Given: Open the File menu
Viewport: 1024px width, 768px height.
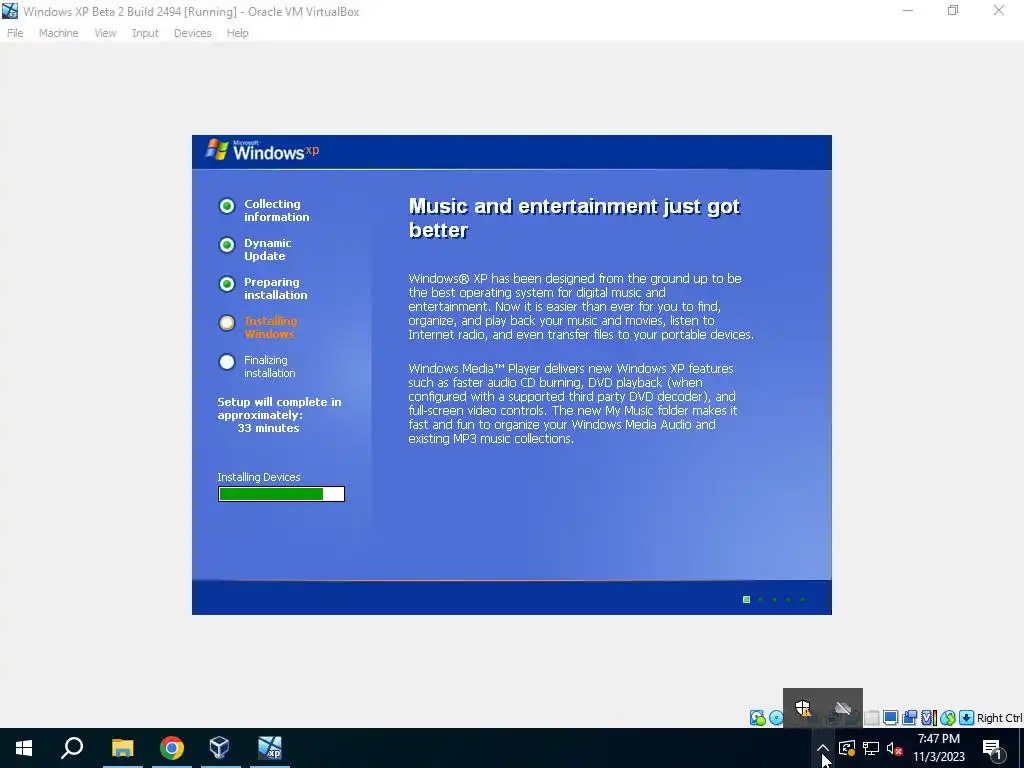Looking at the screenshot, I should (15, 33).
